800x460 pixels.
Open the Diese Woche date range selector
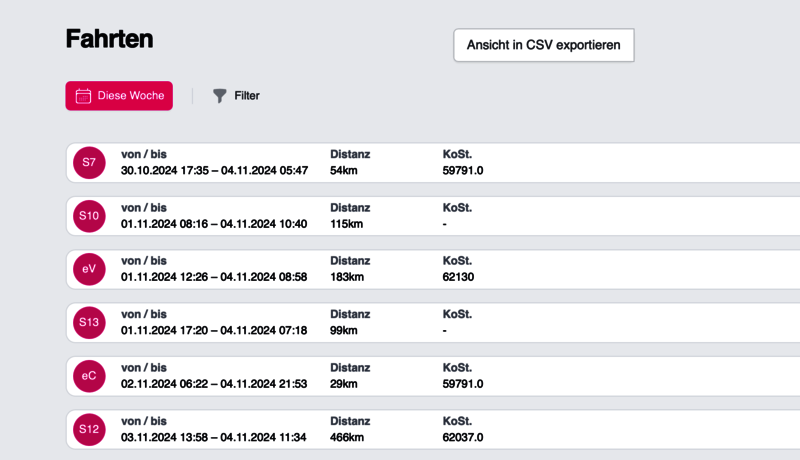pos(119,96)
